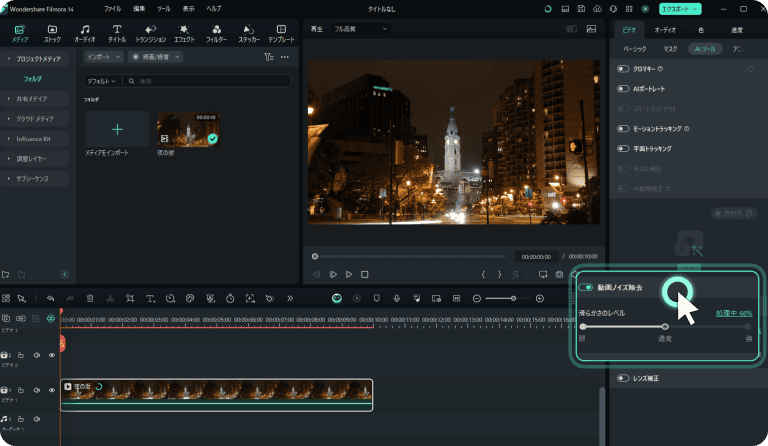
Task: Expand 調整レイヤー section
Action: (x=34, y=159)
